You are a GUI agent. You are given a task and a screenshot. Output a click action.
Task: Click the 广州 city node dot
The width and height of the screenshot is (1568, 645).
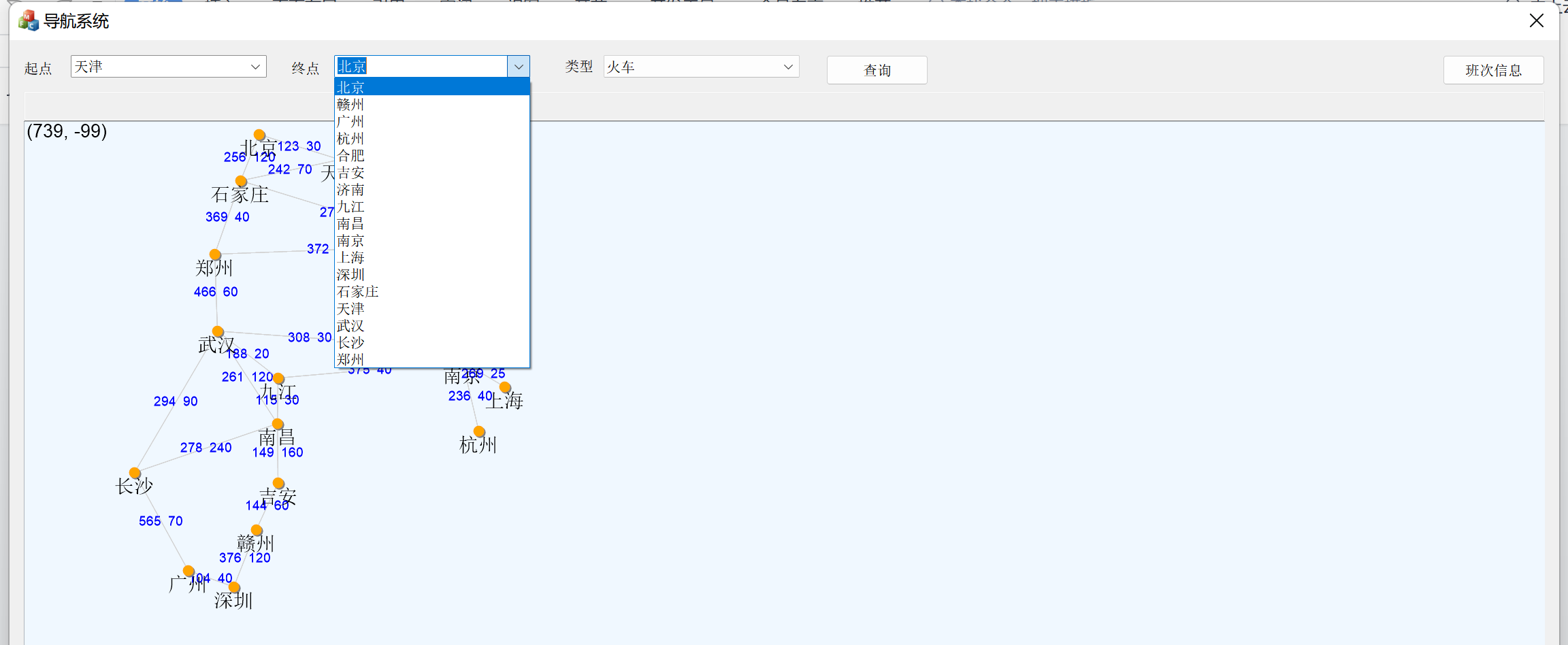[189, 571]
